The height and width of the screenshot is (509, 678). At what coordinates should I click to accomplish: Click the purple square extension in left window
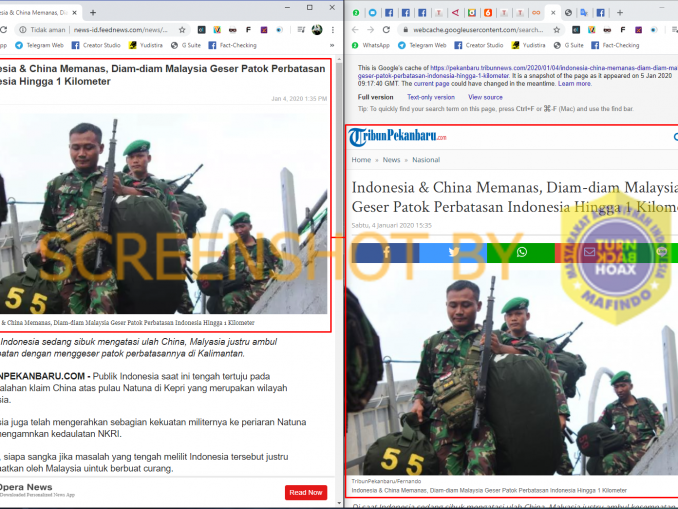264,30
